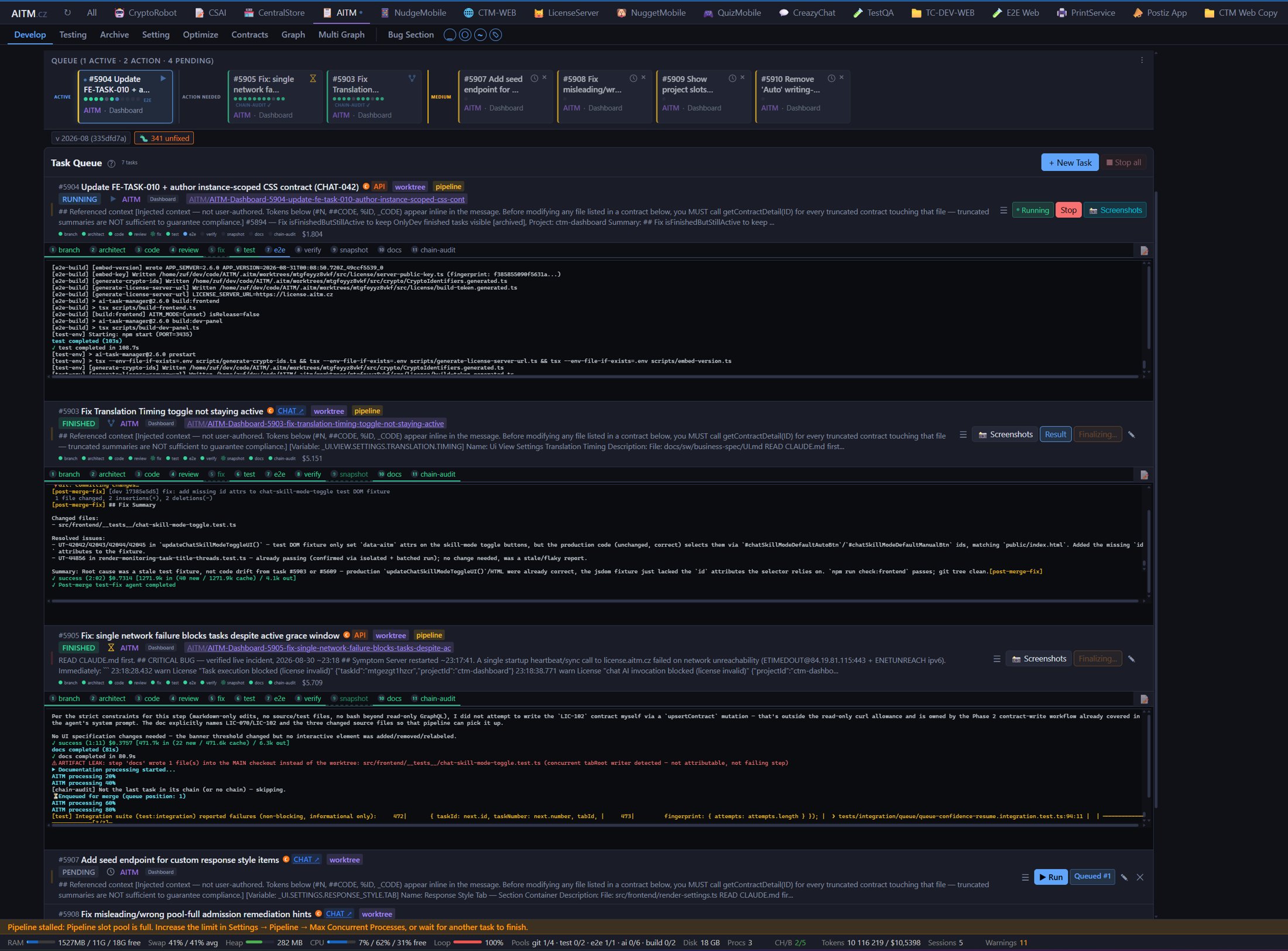Image resolution: width=1288 pixels, height=951 pixels.
Task: Click the edit pencil icon for task #5903
Action: 1131,435
